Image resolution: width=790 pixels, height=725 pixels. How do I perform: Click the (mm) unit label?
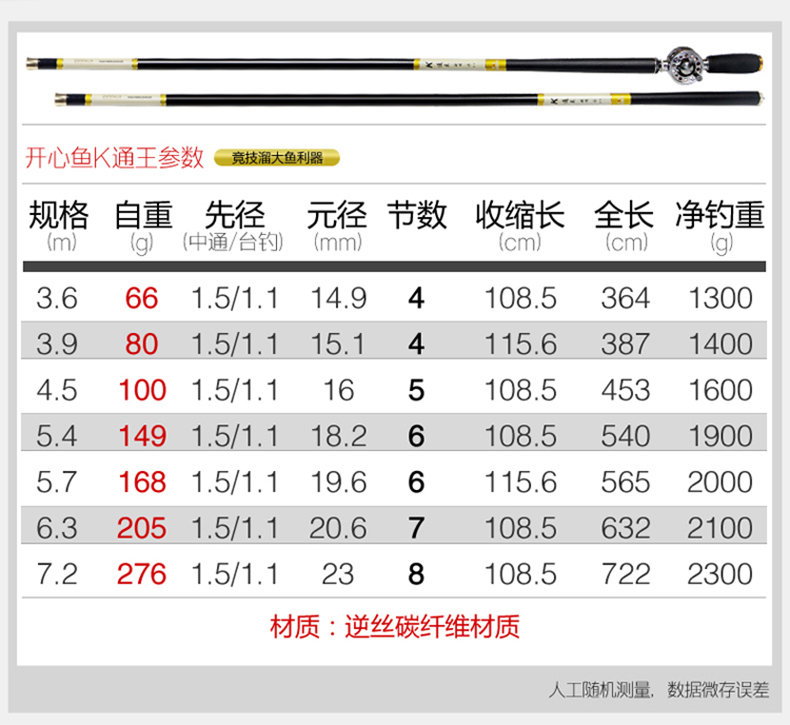(x=338, y=243)
